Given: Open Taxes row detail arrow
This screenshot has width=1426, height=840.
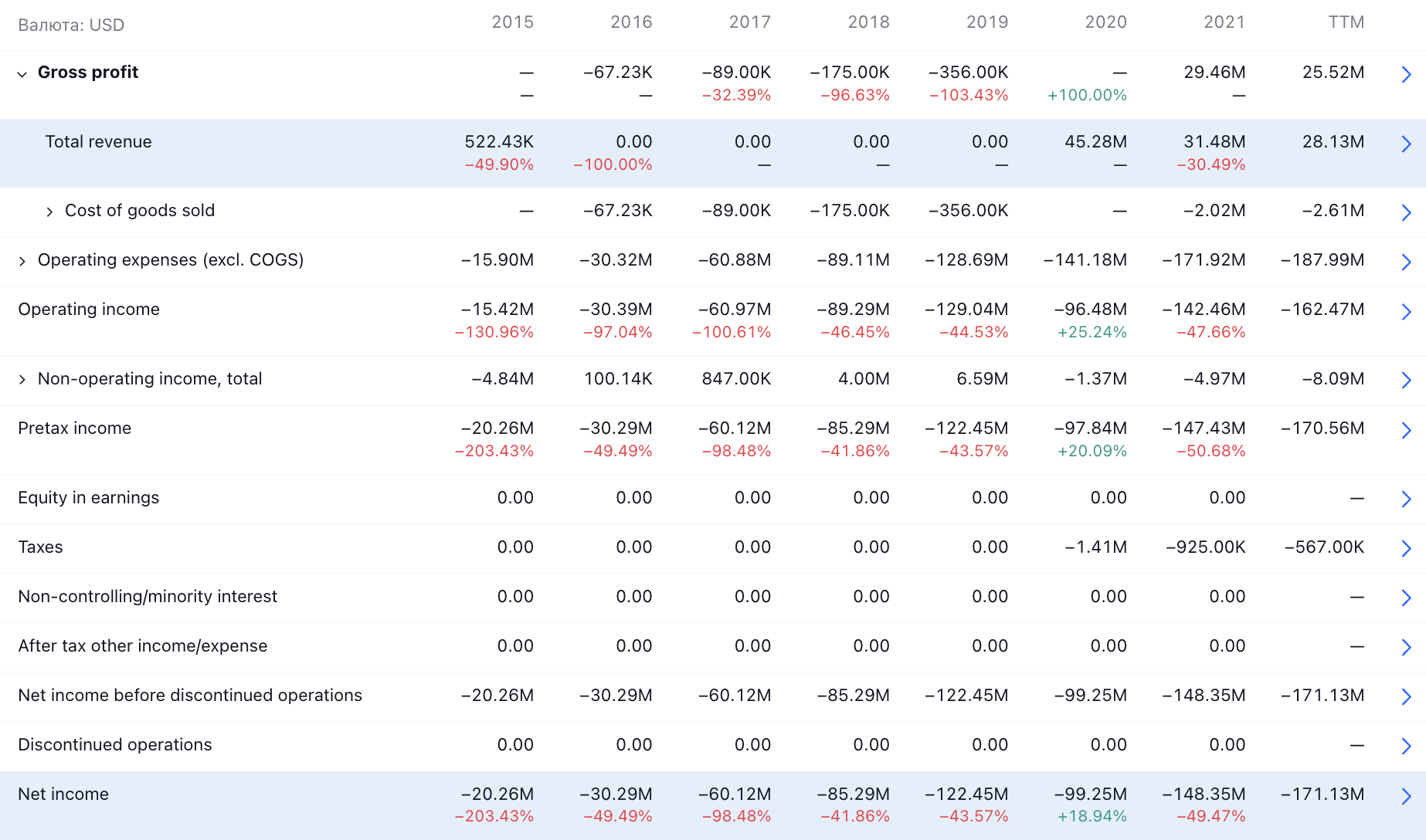Looking at the screenshot, I should coord(1406,548).
